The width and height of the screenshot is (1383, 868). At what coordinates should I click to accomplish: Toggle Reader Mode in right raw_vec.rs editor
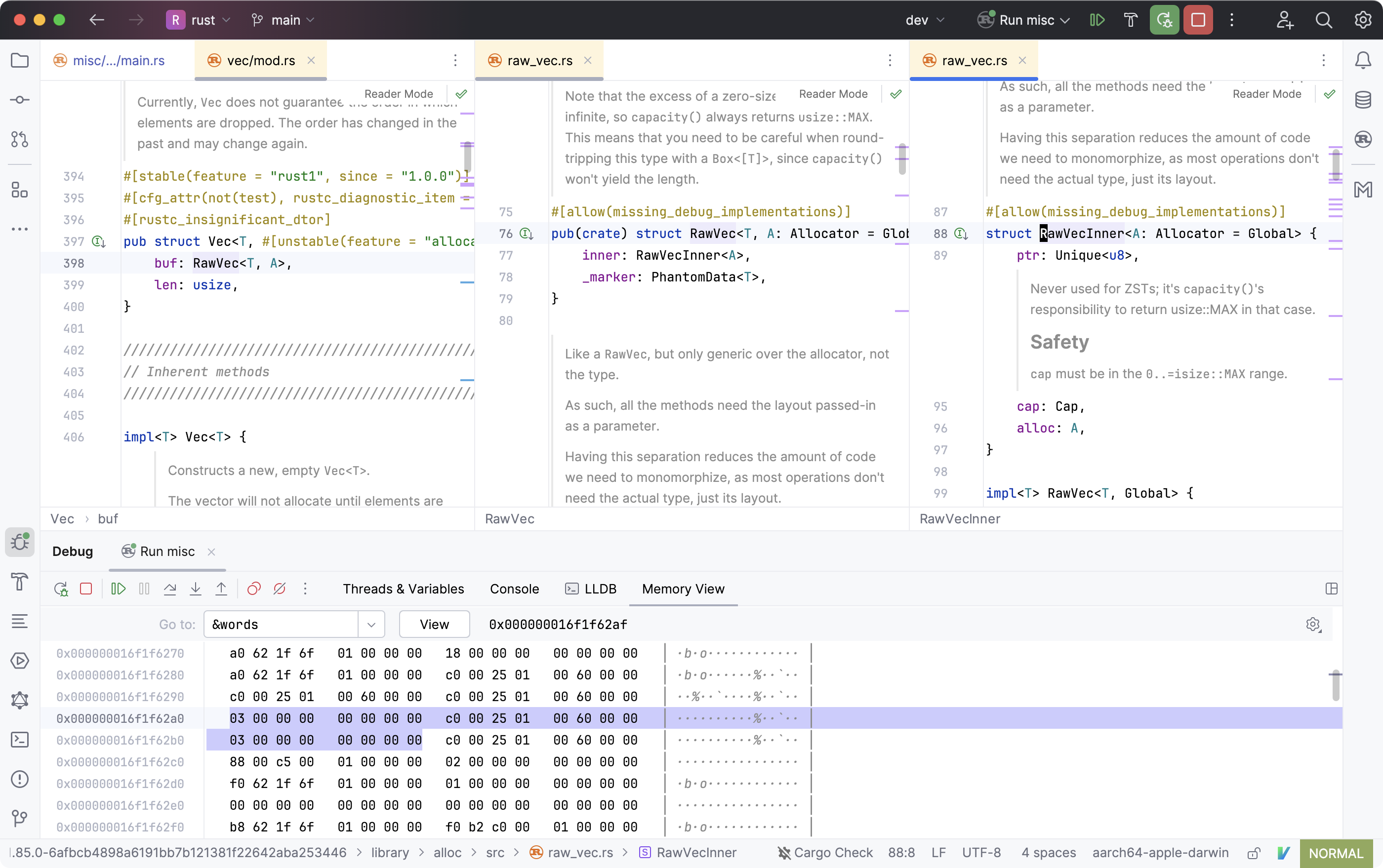1267,94
